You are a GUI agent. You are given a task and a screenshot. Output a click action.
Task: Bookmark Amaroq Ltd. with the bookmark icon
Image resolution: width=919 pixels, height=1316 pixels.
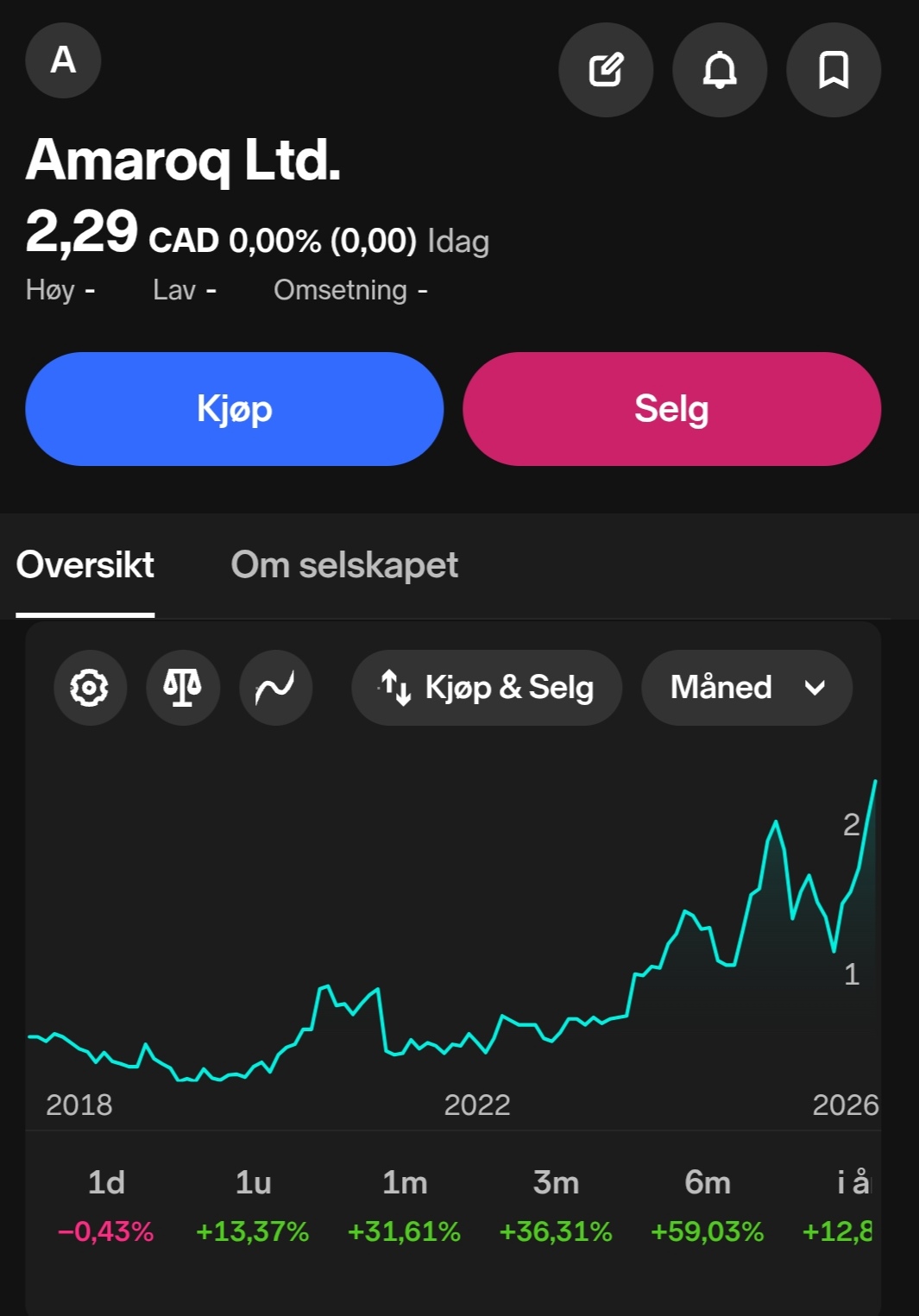tap(834, 70)
